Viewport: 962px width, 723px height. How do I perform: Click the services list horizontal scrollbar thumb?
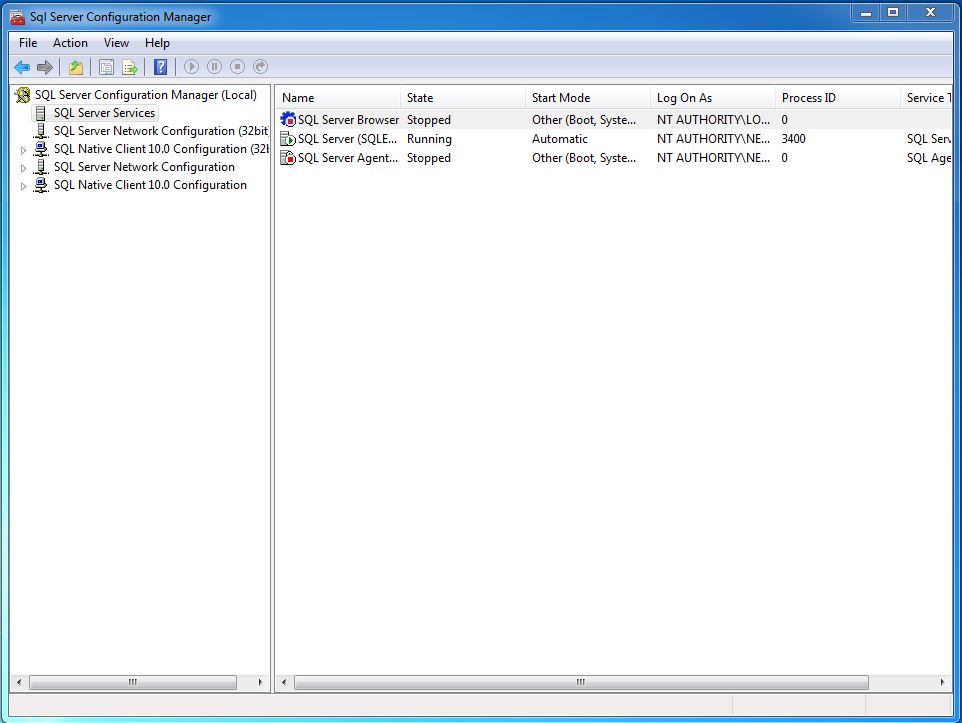pyautogui.click(x=581, y=682)
